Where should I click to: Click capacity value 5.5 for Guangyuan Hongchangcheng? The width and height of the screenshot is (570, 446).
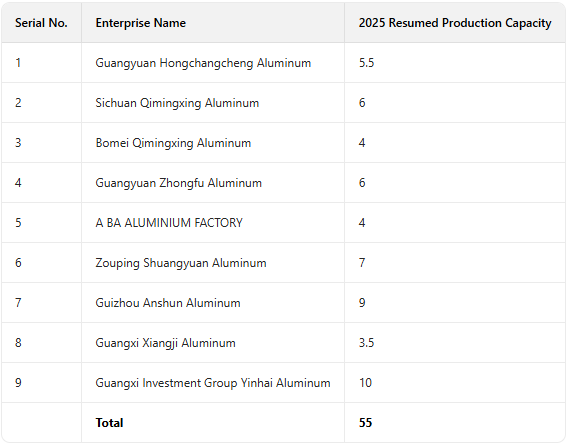click(366, 63)
